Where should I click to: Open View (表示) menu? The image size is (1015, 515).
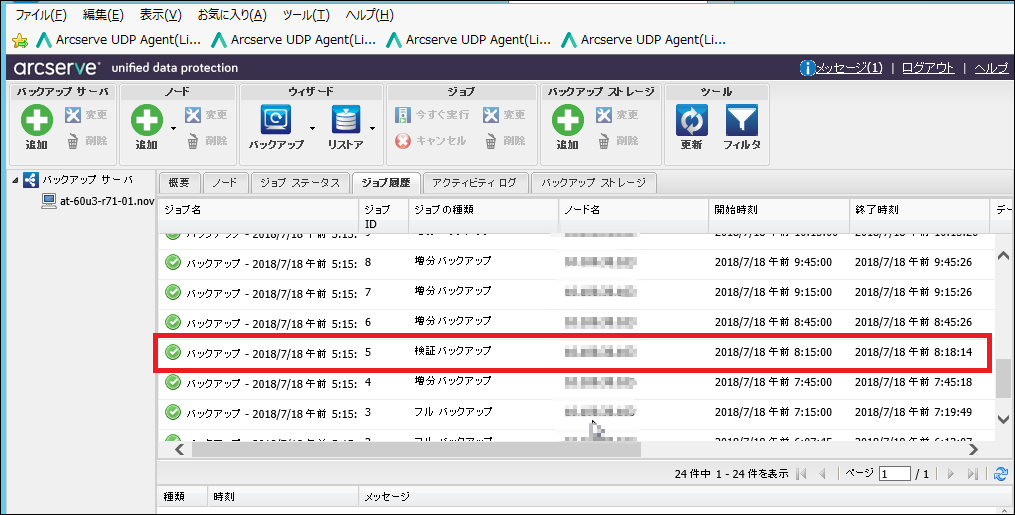pyautogui.click(x=161, y=15)
